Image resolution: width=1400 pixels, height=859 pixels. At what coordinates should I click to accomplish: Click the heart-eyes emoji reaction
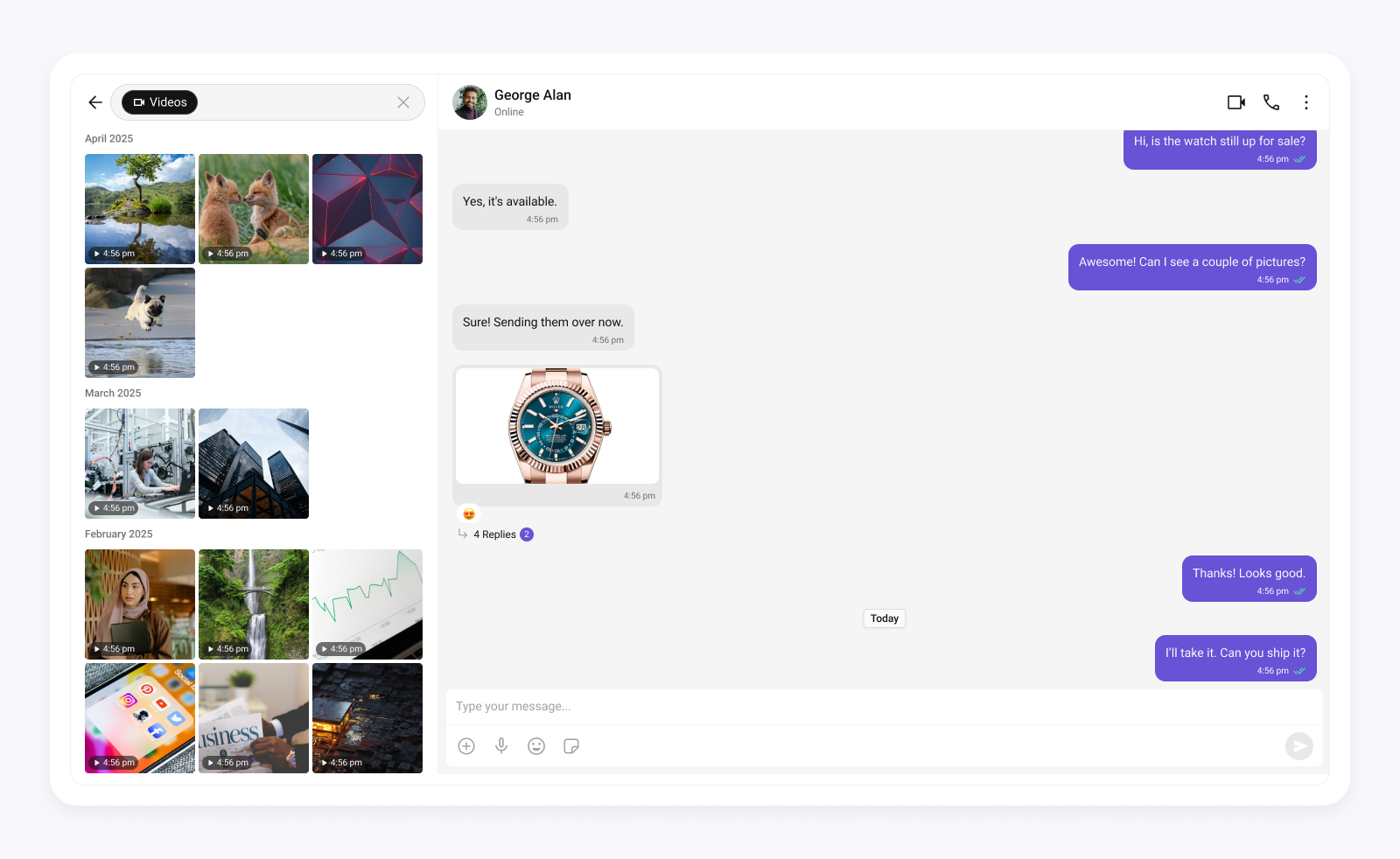pos(469,513)
